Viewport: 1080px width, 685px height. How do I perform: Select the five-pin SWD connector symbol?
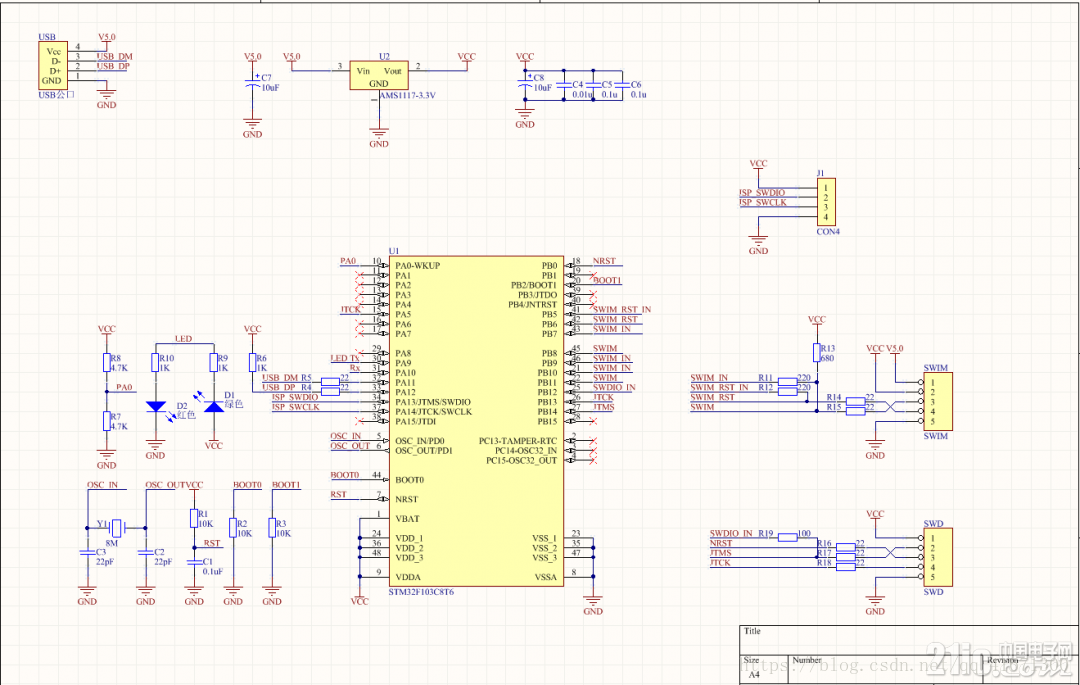pyautogui.click(x=937, y=557)
